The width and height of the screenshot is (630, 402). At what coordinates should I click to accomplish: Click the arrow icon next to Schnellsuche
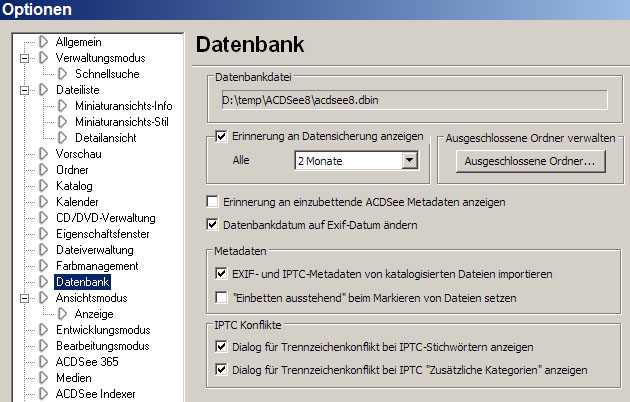coord(63,74)
